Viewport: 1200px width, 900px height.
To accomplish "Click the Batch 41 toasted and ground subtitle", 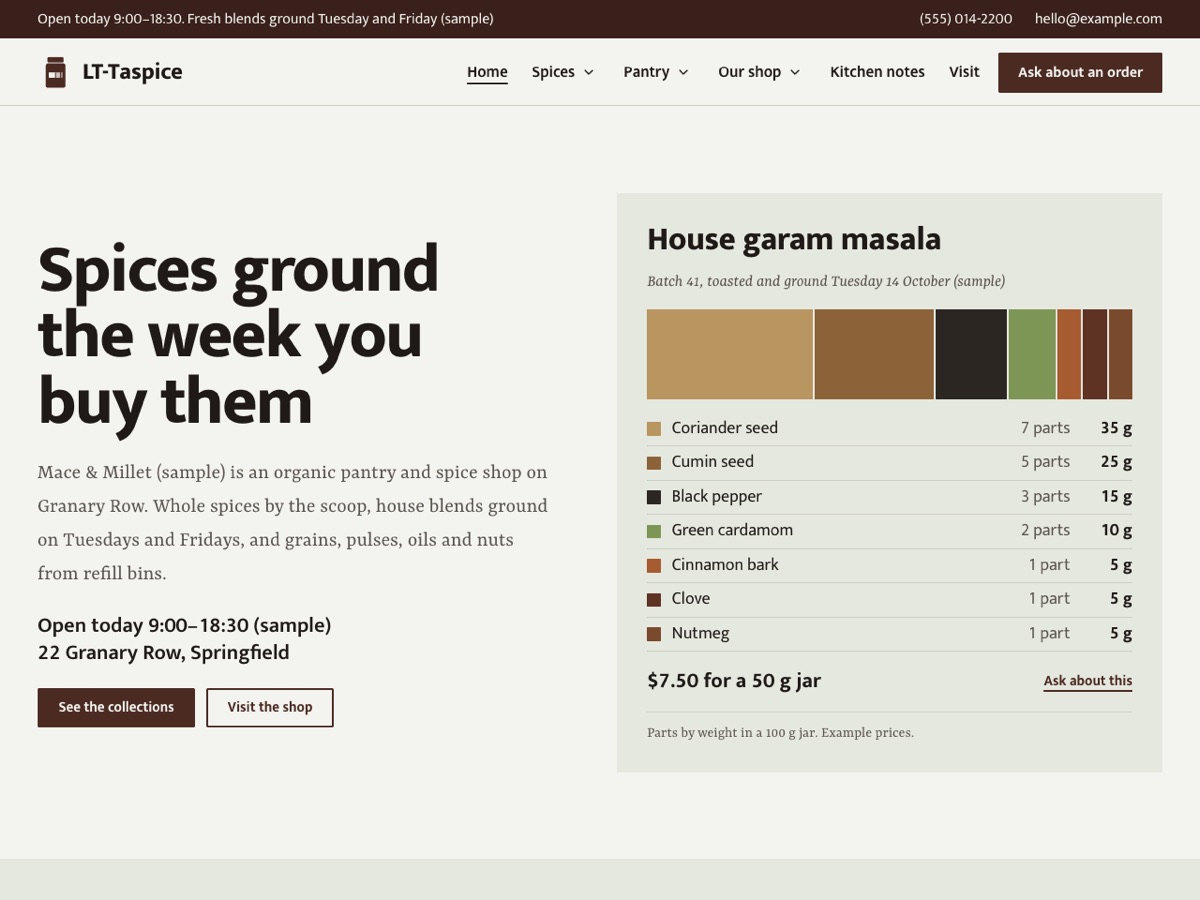I will click(826, 281).
